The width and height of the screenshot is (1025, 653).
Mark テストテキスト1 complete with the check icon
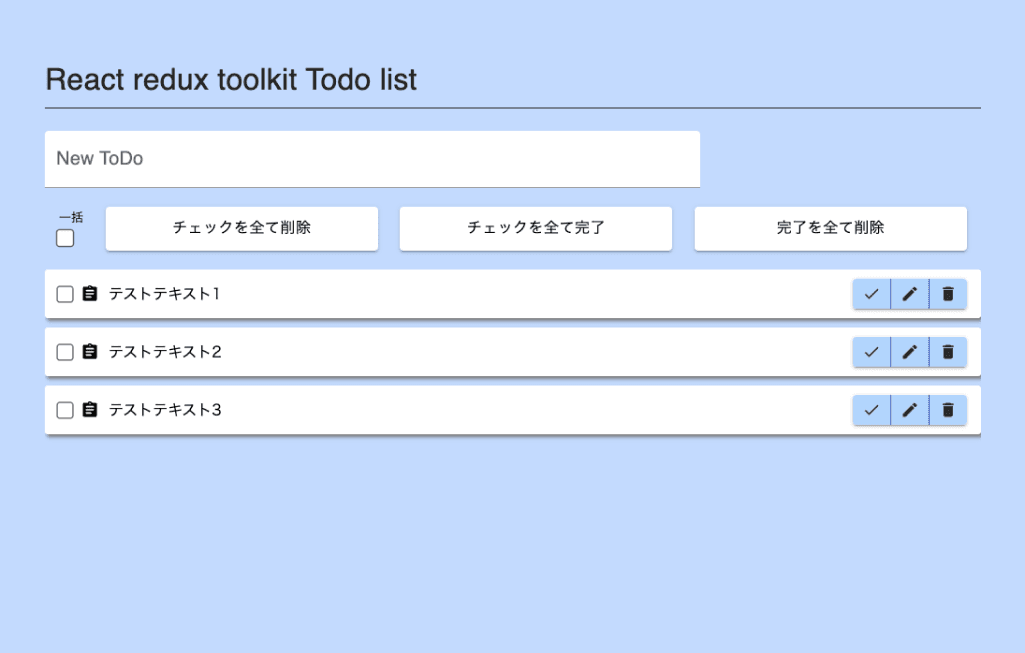871,294
